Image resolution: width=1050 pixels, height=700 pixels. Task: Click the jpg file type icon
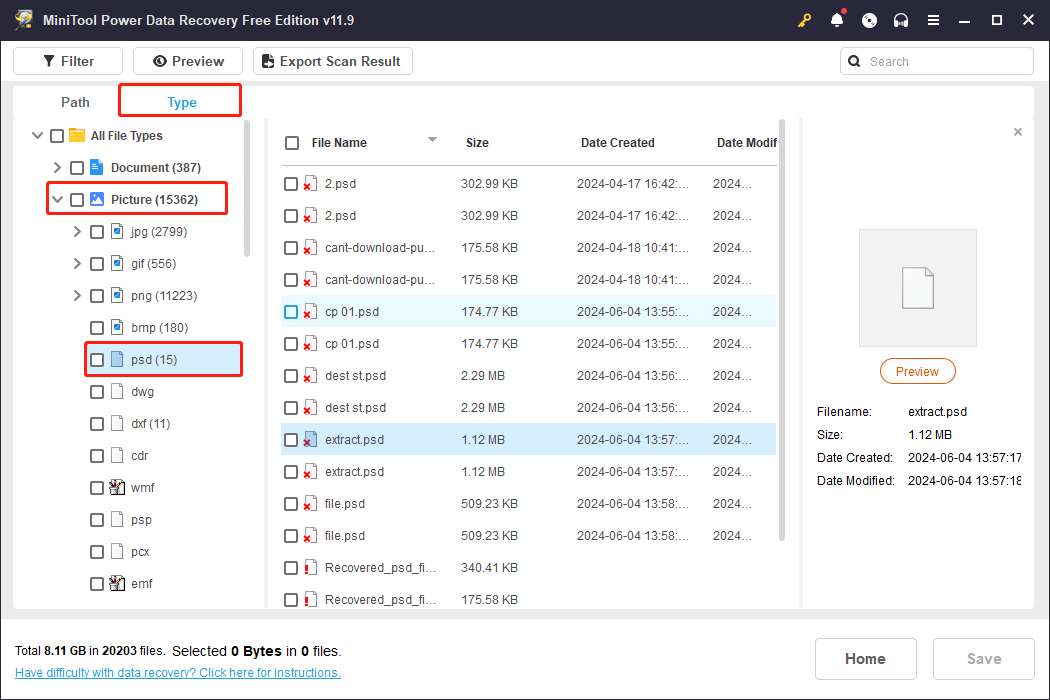click(117, 232)
